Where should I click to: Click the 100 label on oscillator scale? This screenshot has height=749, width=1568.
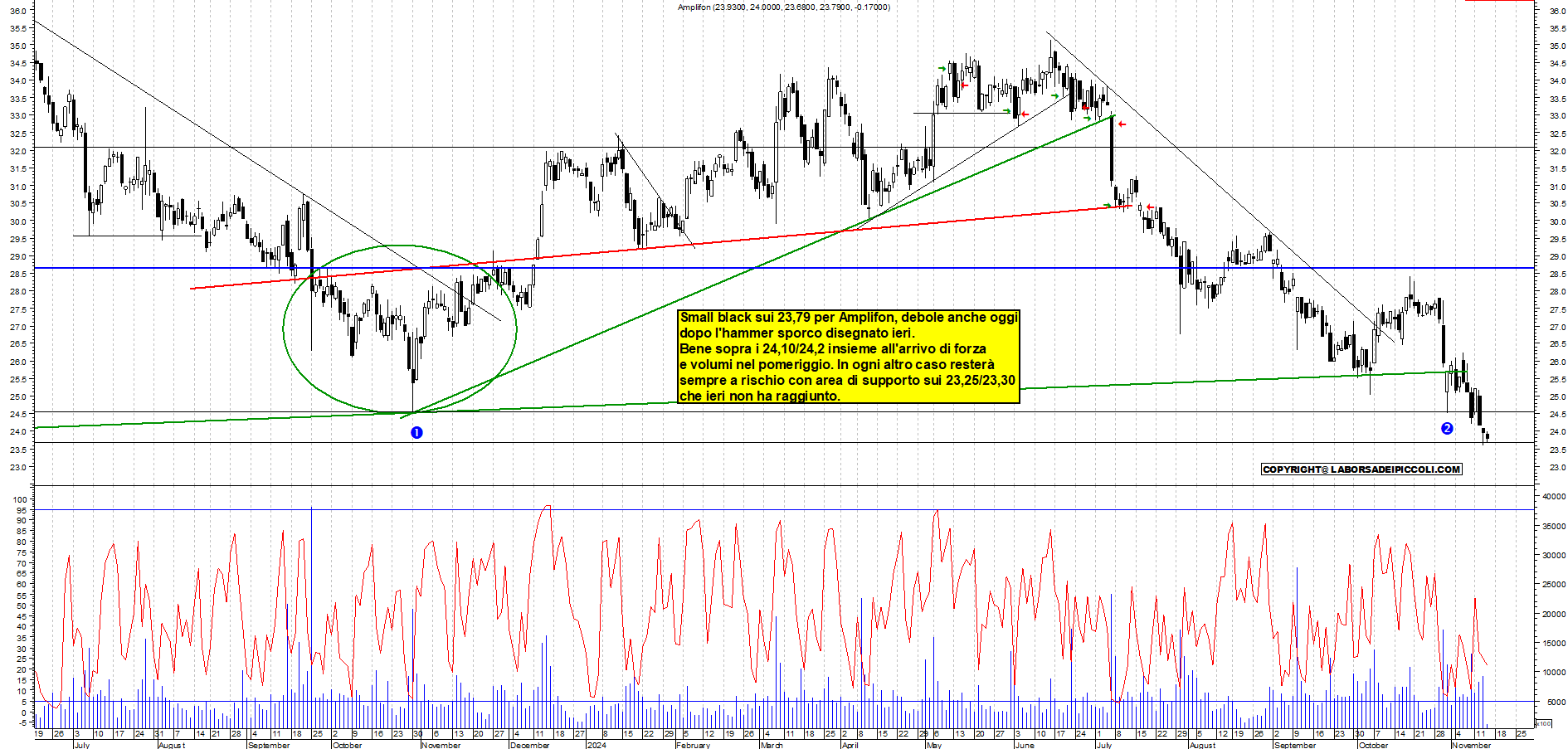tap(19, 499)
